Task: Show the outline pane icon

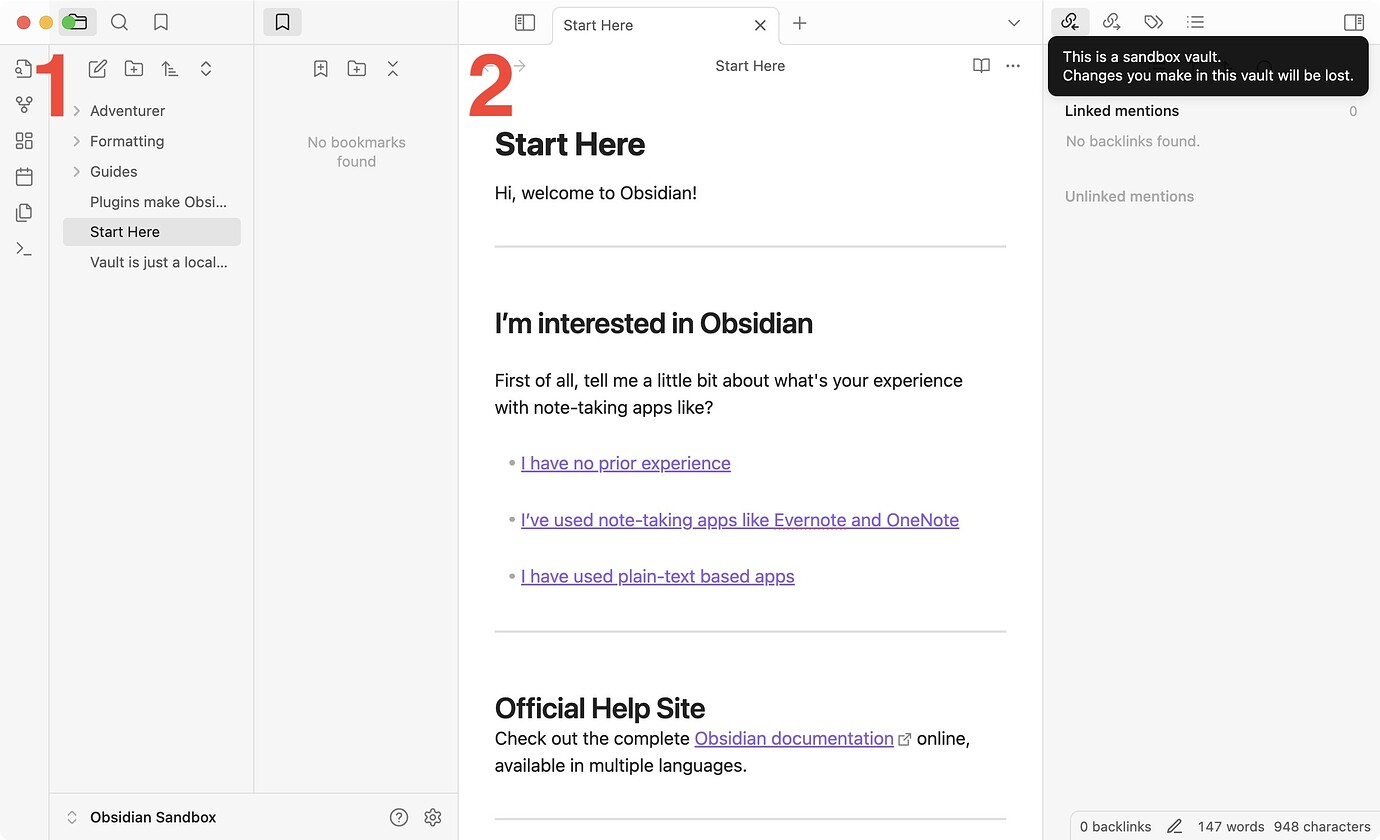Action: (x=1195, y=22)
